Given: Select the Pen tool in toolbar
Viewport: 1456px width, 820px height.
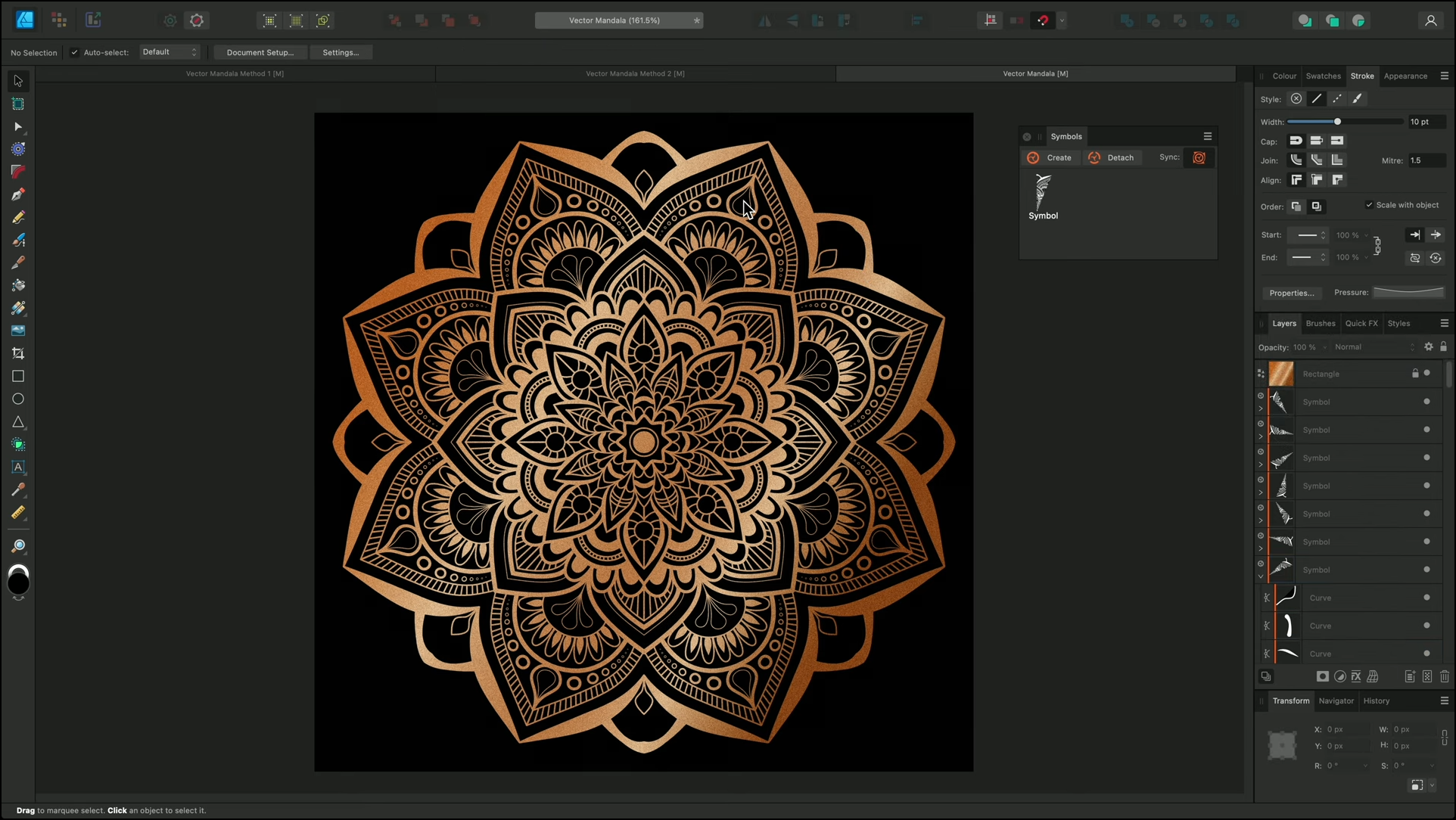Looking at the screenshot, I should pos(18,194).
